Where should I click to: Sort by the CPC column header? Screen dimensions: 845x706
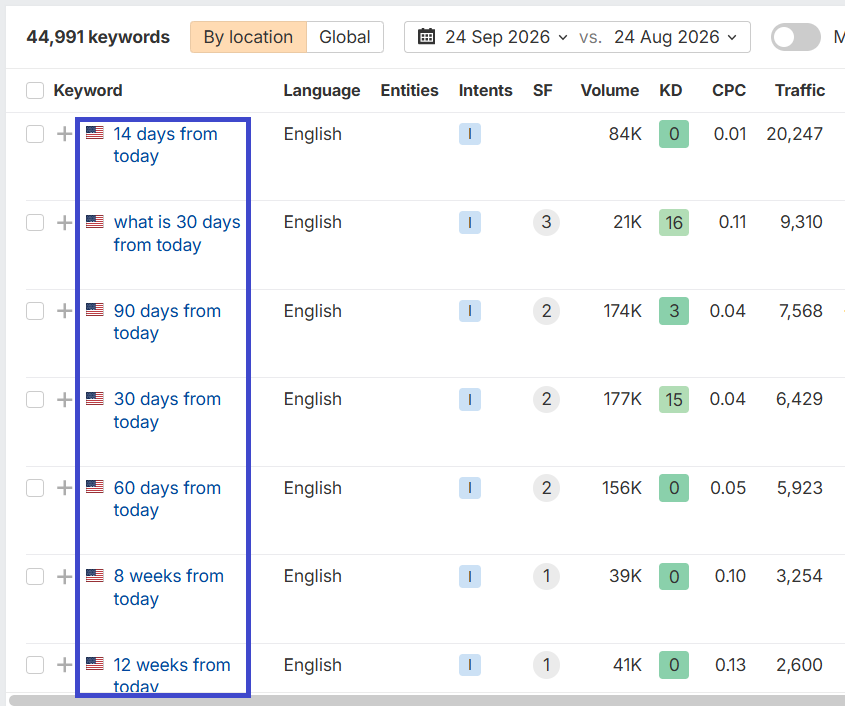pos(729,90)
